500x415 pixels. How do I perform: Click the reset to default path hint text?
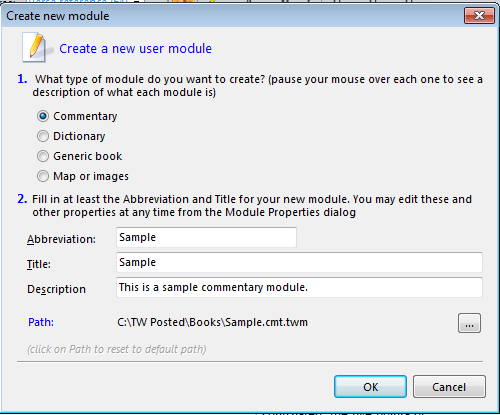(117, 349)
